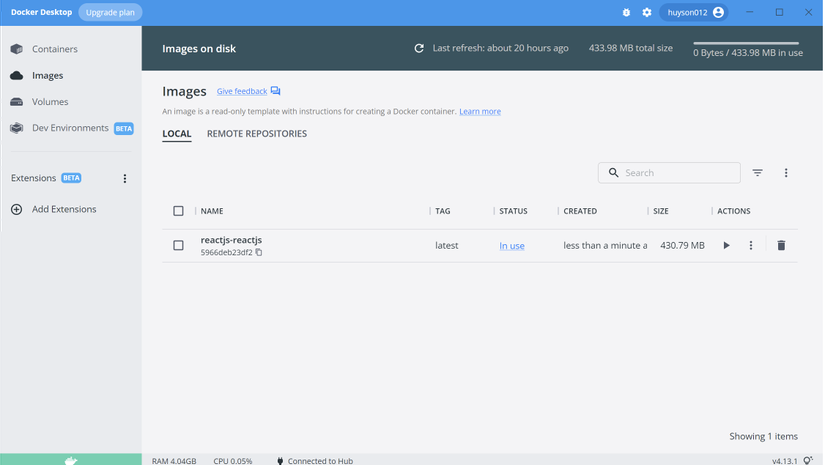This screenshot has height=465, width=825.
Task: Maximize the Docker Desktop window
Action: click(779, 12)
